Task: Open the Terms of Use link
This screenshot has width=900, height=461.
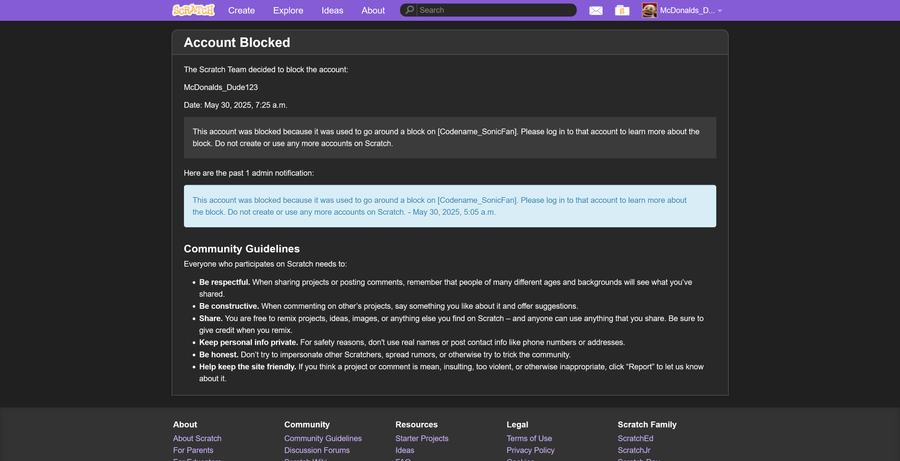Action: tap(529, 439)
